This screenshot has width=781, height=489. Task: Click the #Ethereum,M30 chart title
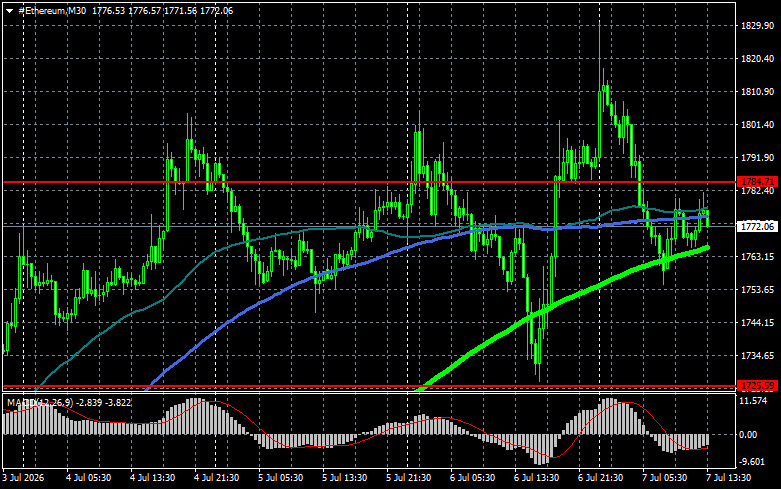pos(52,11)
